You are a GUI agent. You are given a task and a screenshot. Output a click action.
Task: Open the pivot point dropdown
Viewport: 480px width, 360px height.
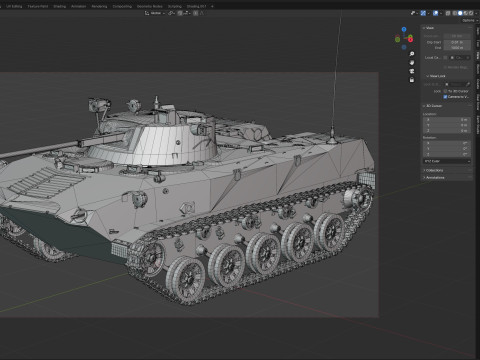tap(171, 13)
